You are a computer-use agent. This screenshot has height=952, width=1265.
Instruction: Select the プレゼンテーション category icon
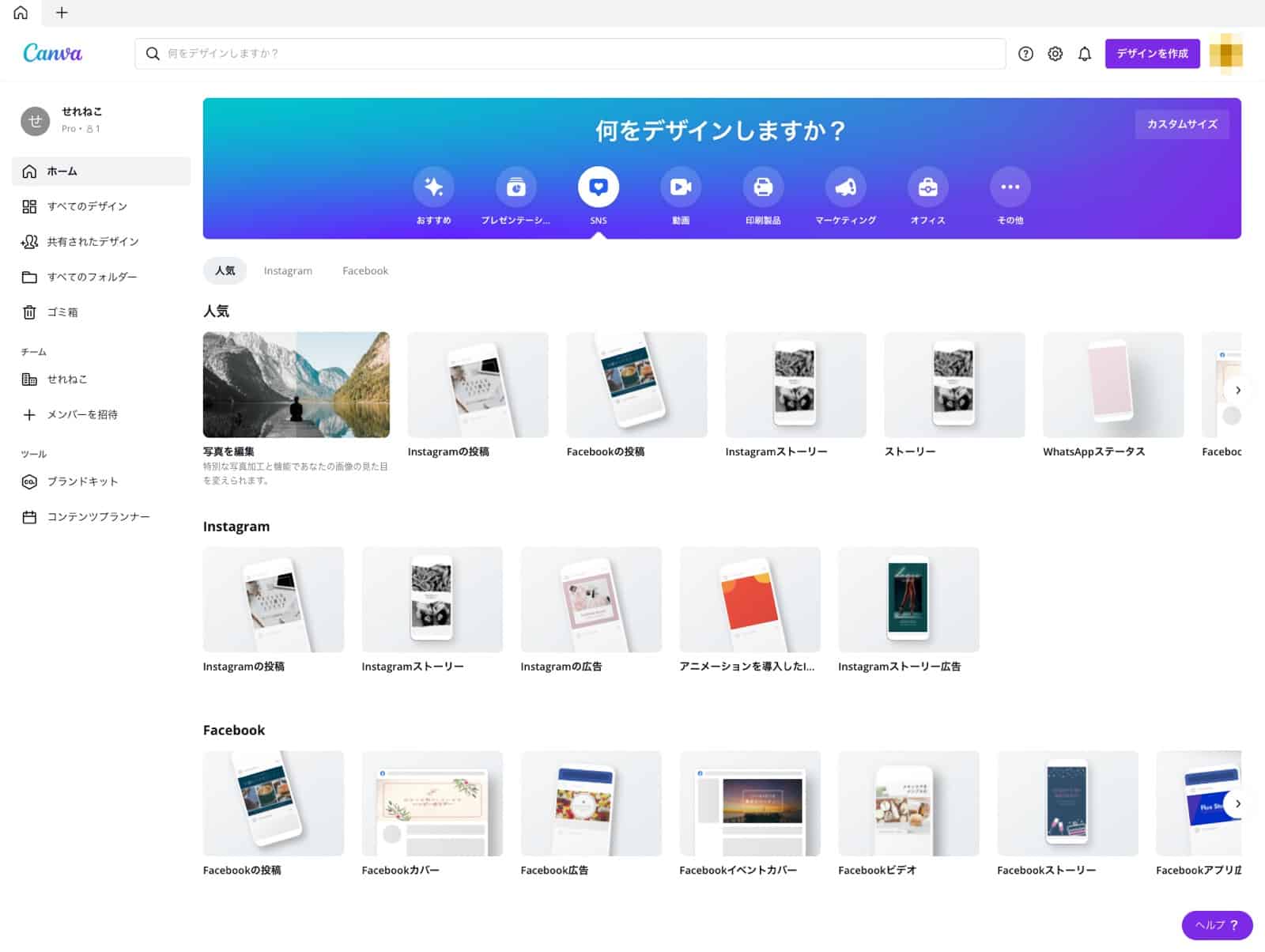(515, 187)
